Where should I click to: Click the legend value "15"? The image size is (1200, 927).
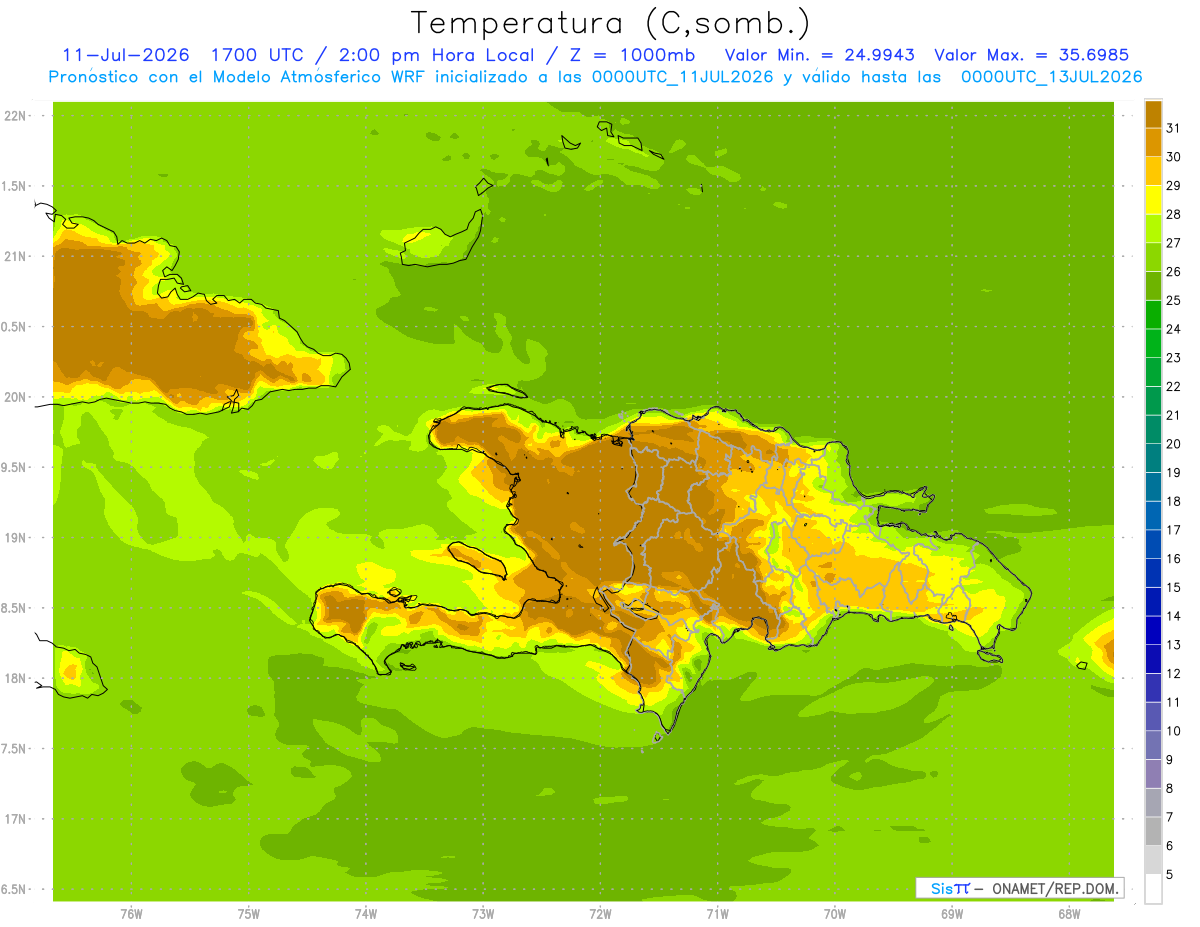pyautogui.click(x=1173, y=587)
